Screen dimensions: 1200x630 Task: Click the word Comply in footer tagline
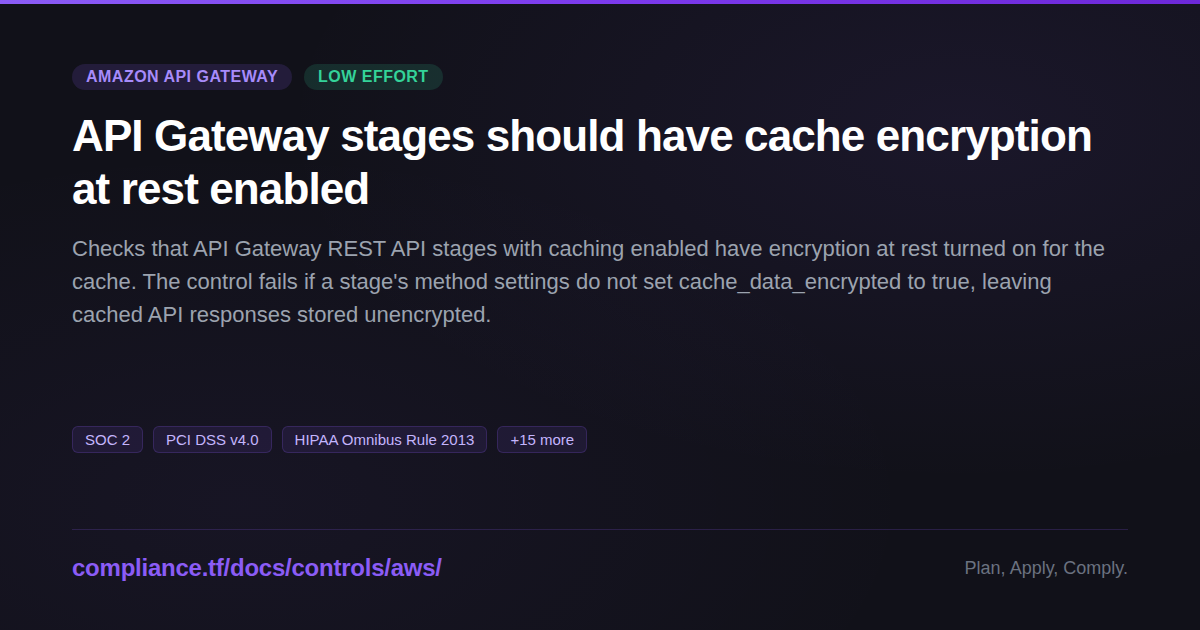(x=1095, y=568)
